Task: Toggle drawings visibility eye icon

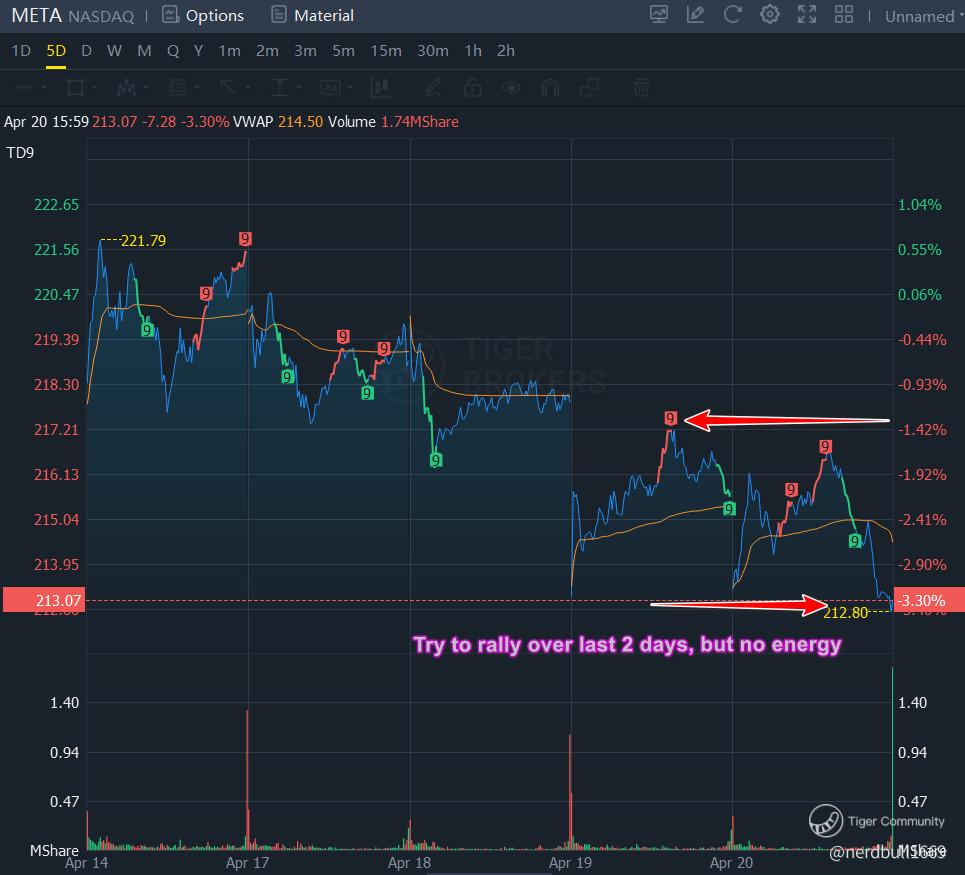Action: pos(511,88)
